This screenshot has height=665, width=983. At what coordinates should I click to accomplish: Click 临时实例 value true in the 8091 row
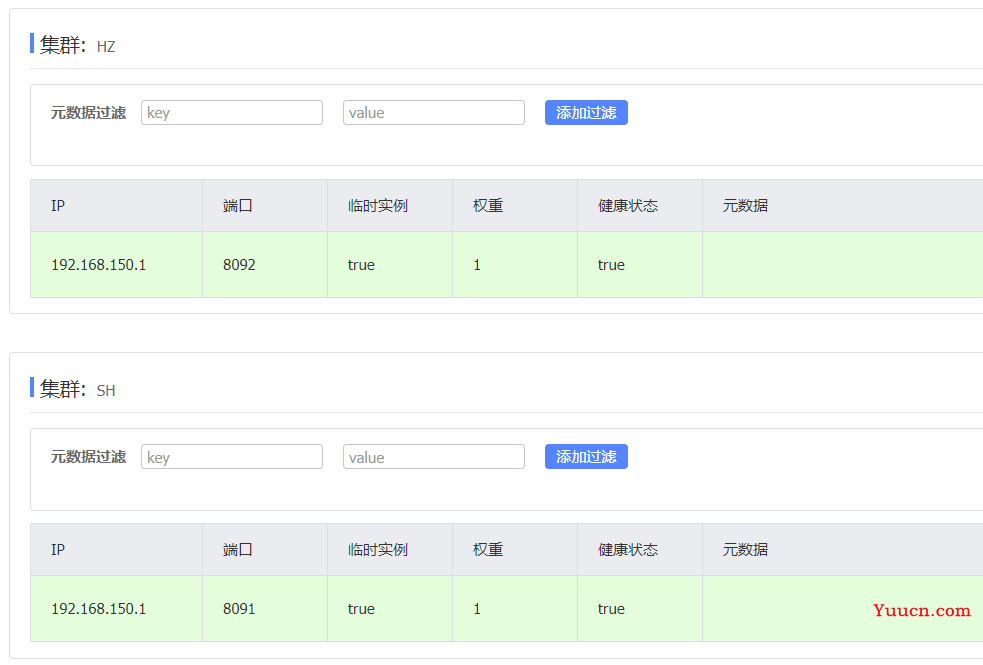[361, 609]
